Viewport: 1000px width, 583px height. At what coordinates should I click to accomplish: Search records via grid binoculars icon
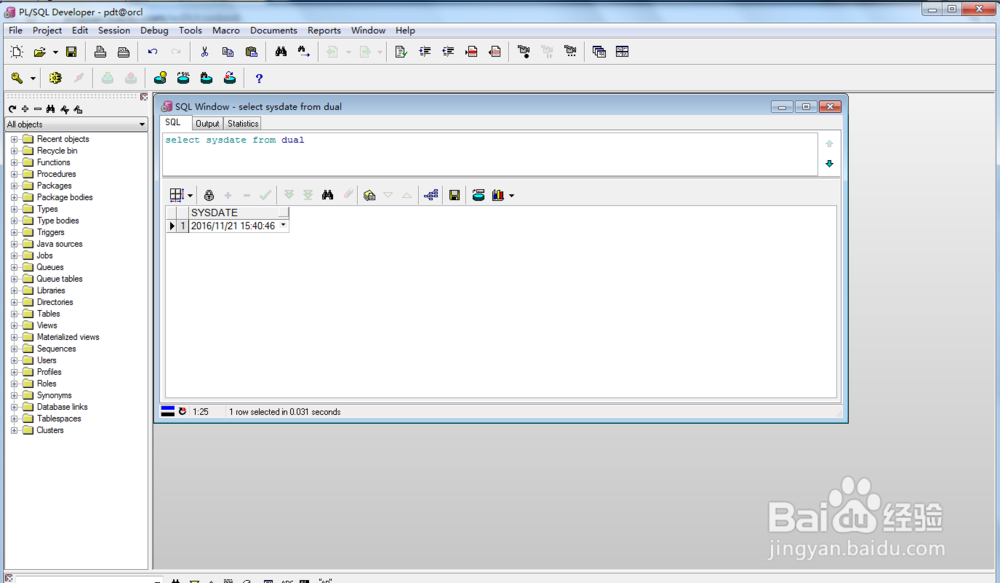pyautogui.click(x=327, y=195)
